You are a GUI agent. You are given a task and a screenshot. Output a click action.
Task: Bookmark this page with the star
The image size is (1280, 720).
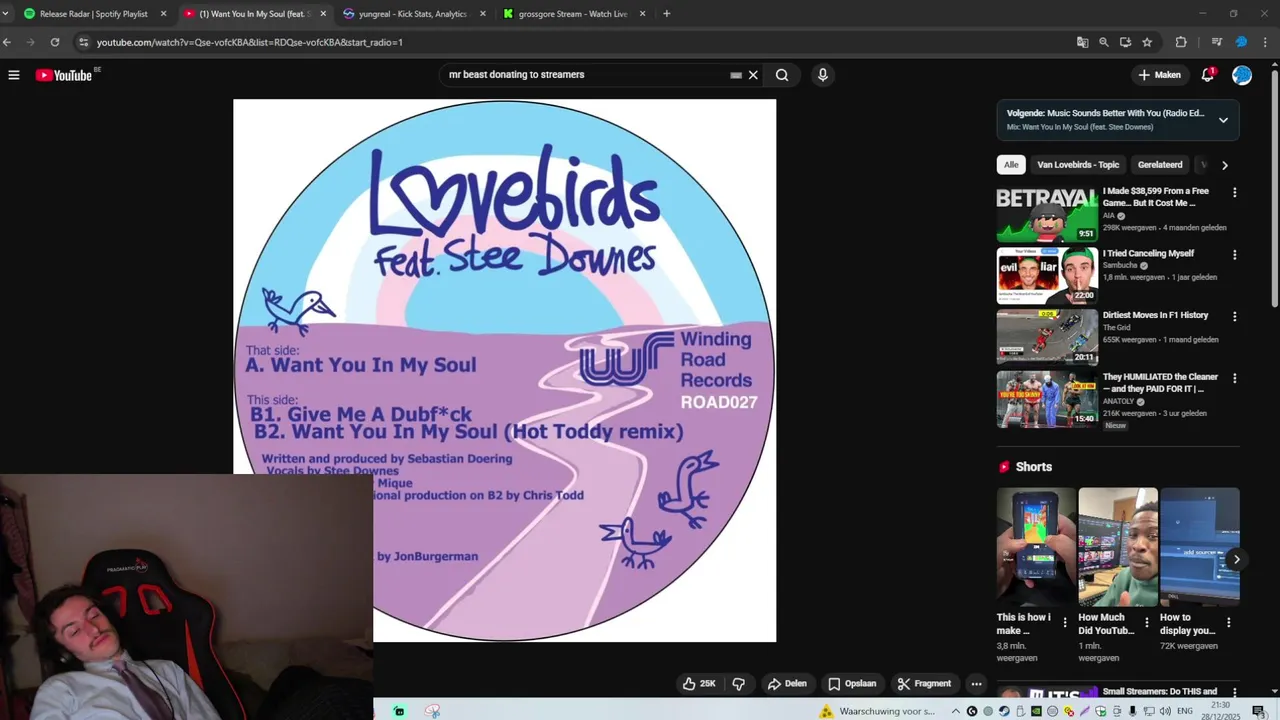click(x=1147, y=42)
